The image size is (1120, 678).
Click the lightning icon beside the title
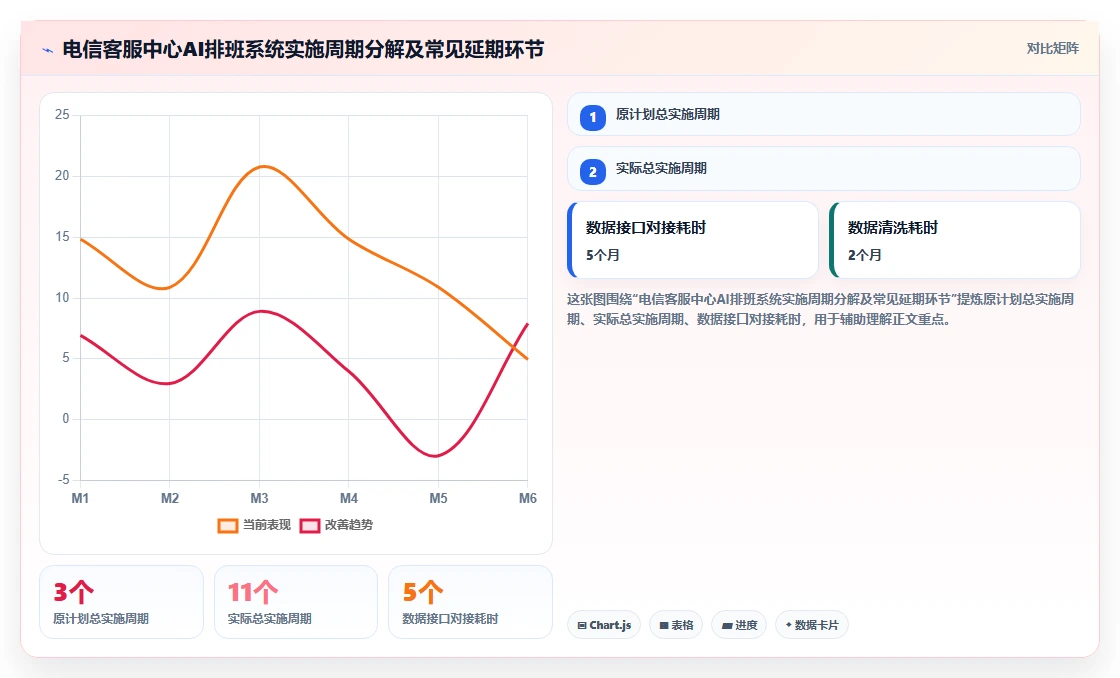[48, 50]
